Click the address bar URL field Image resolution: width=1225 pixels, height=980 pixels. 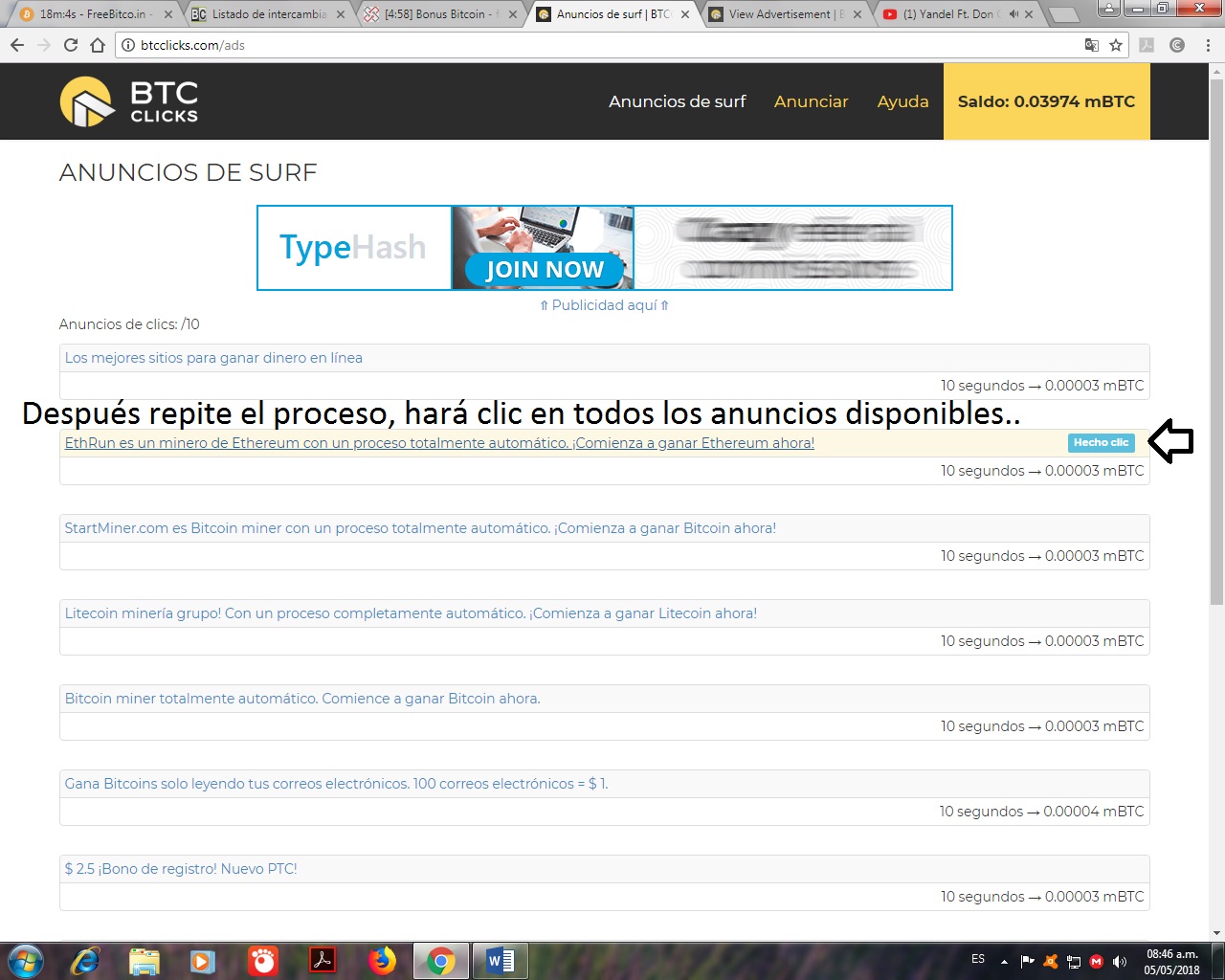point(612,45)
